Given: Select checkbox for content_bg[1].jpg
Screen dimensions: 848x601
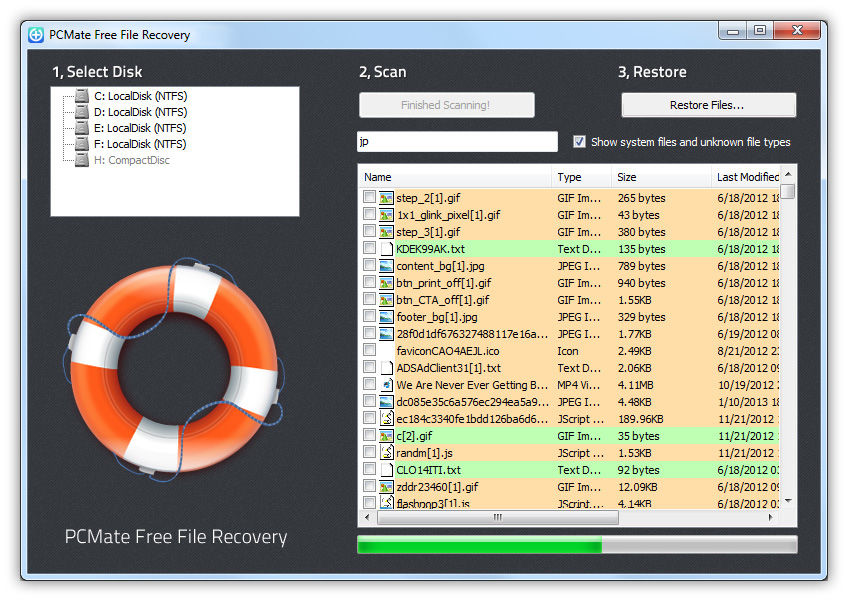Looking at the screenshot, I should click(x=369, y=266).
